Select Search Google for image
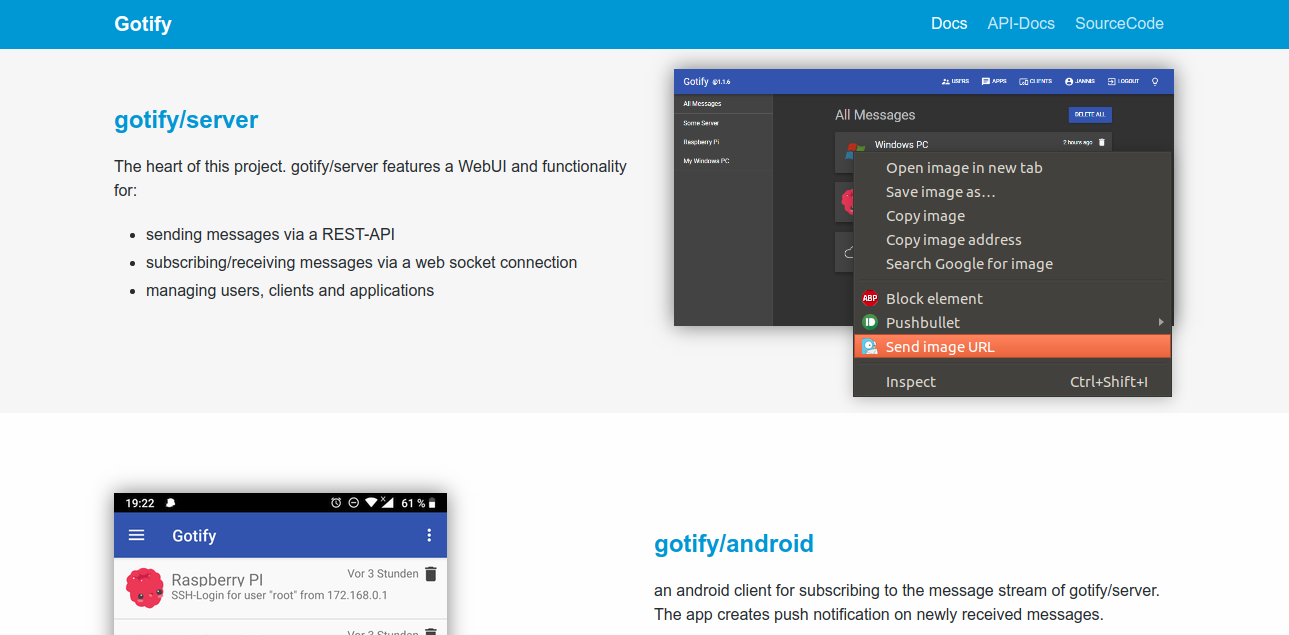The height and width of the screenshot is (635, 1289). pyautogui.click(x=969, y=264)
